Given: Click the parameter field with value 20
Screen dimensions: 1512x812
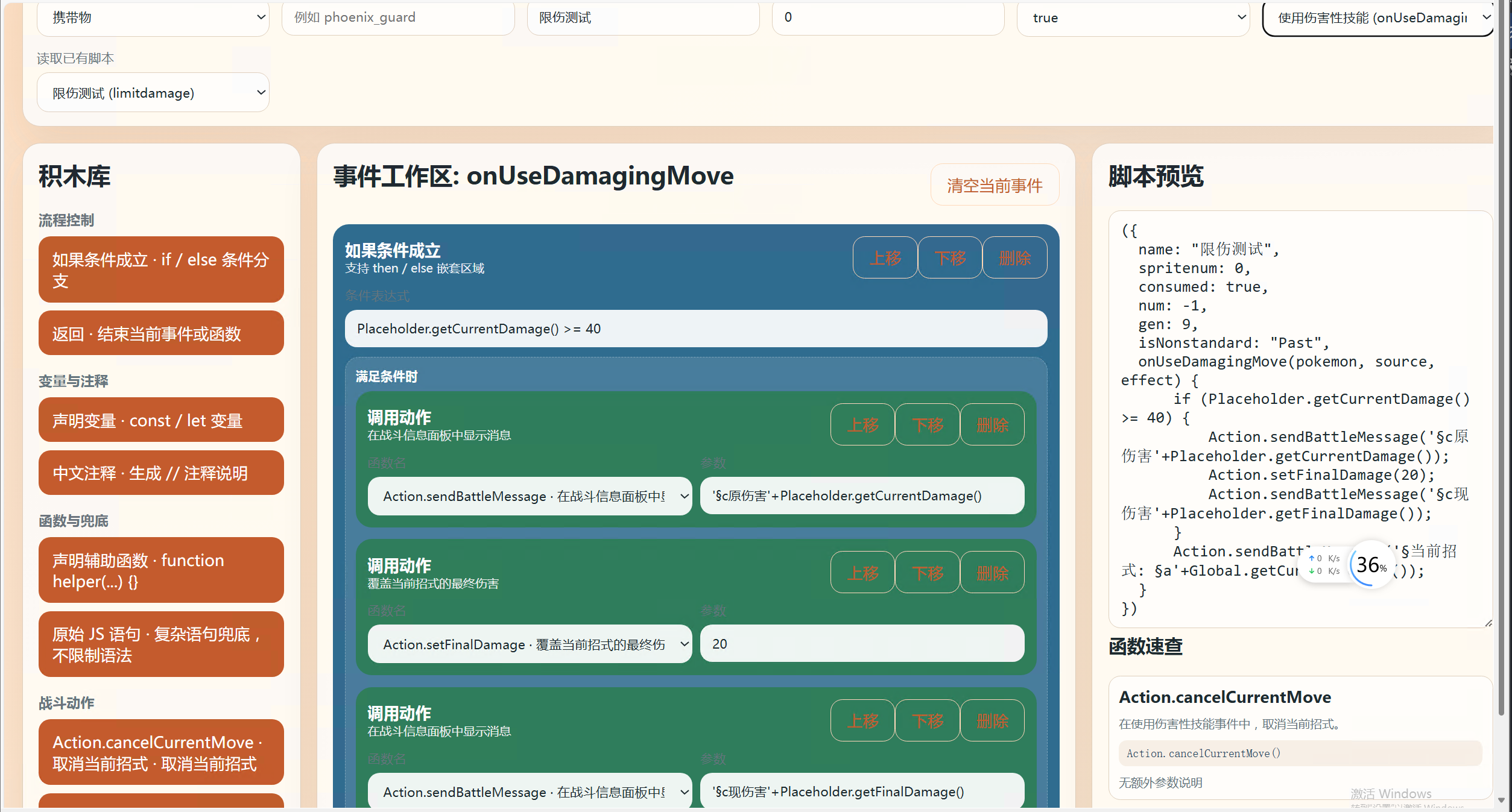Looking at the screenshot, I should click(862, 644).
